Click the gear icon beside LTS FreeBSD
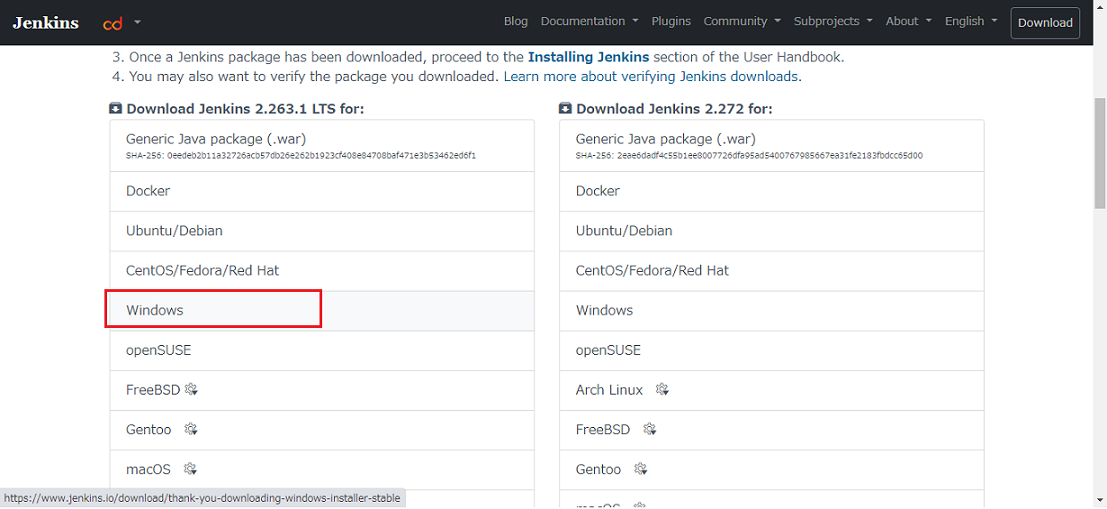The image size is (1107, 509). click(191, 390)
